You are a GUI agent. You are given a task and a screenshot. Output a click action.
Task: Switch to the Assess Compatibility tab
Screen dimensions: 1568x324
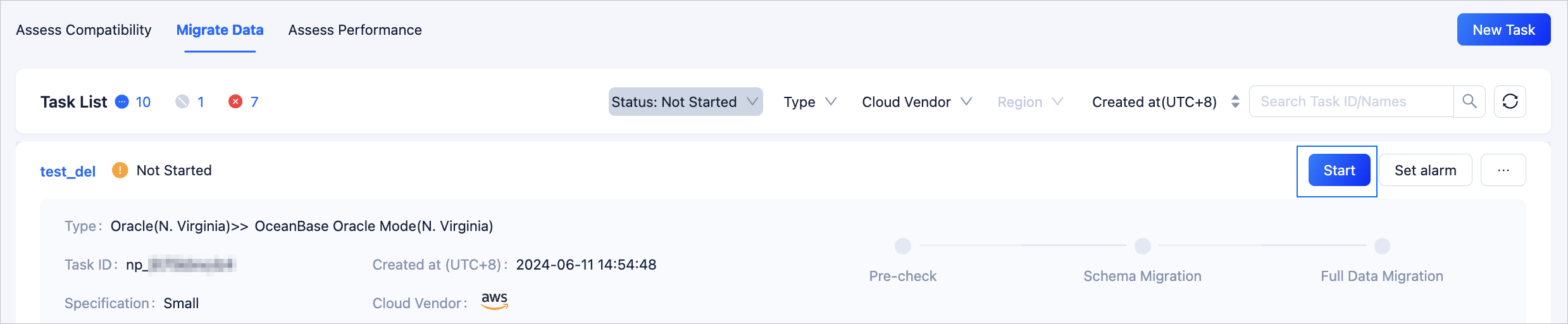tap(84, 30)
